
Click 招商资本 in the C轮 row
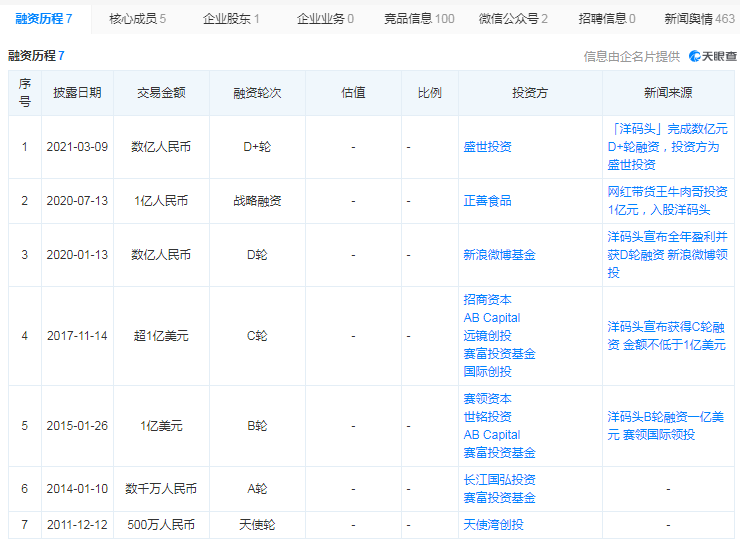click(x=487, y=300)
